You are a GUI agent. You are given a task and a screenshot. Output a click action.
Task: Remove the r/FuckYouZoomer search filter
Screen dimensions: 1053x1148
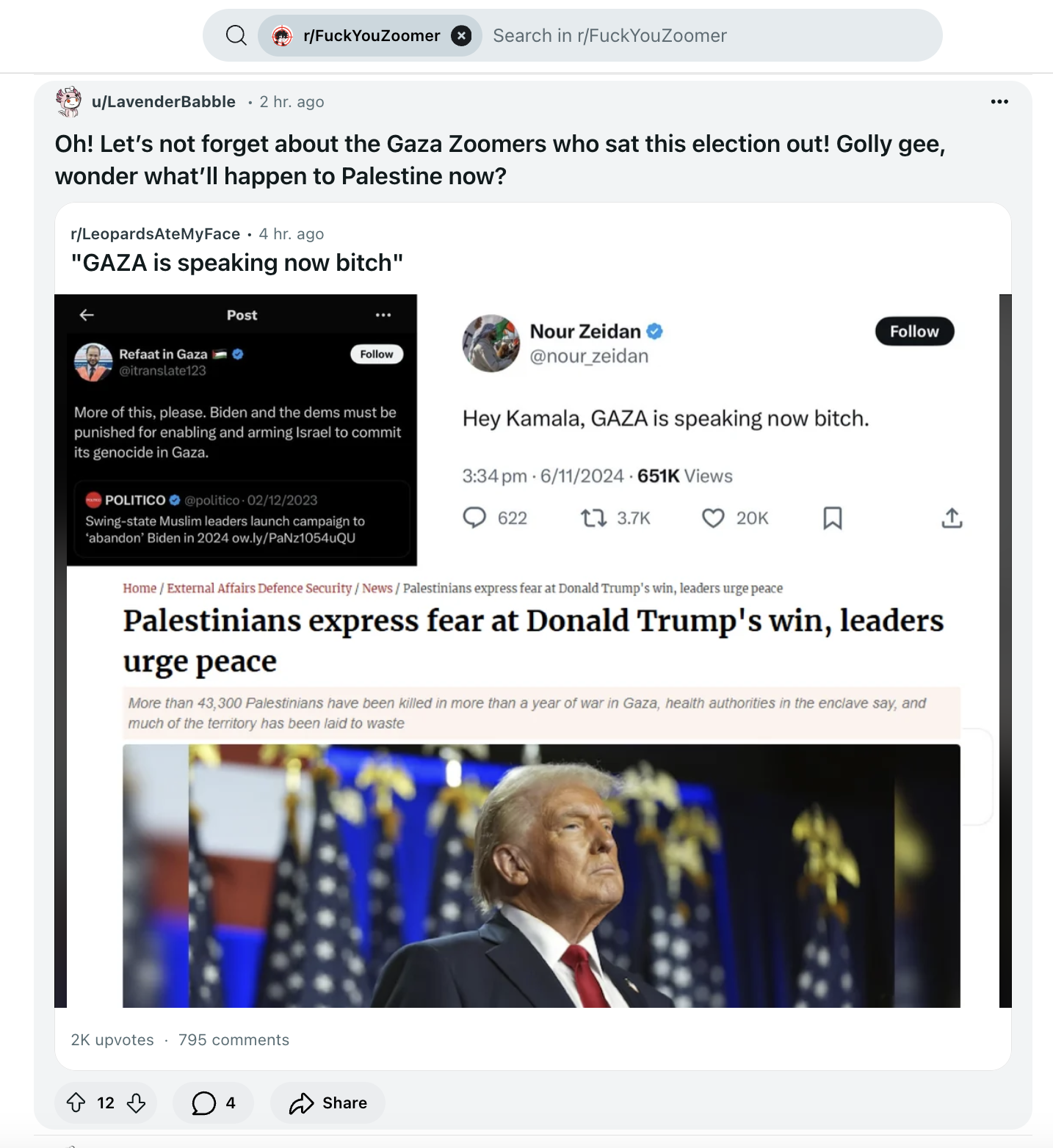pyautogui.click(x=461, y=35)
